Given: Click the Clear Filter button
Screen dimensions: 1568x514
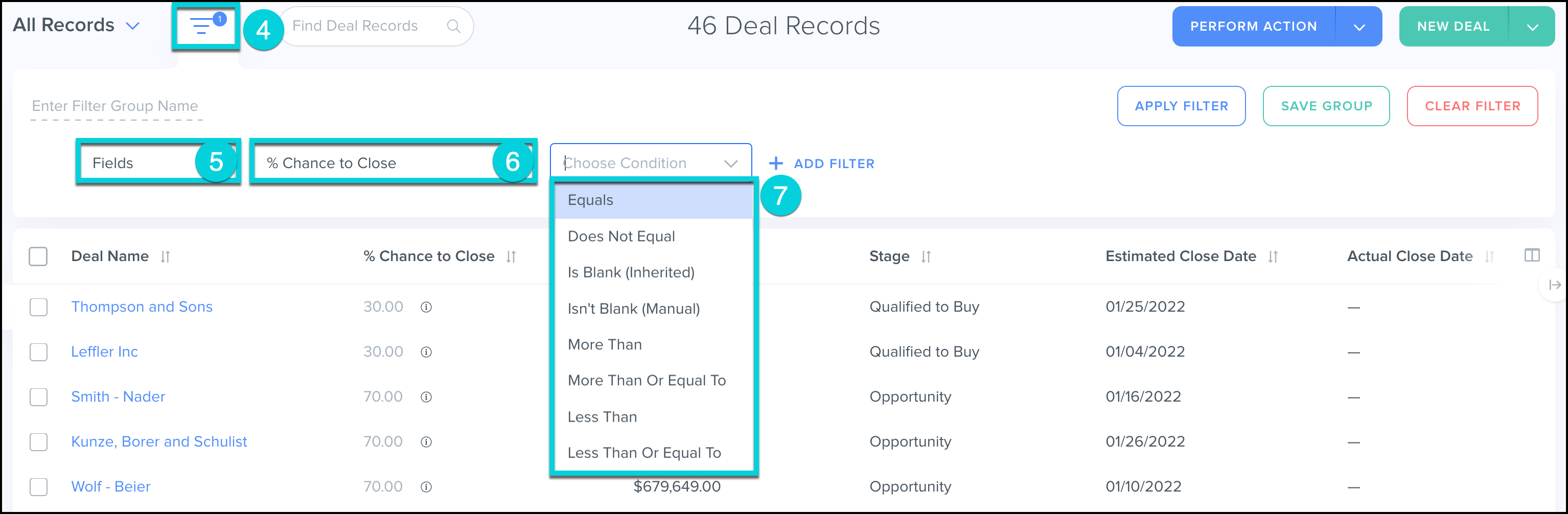Looking at the screenshot, I should [x=1472, y=106].
